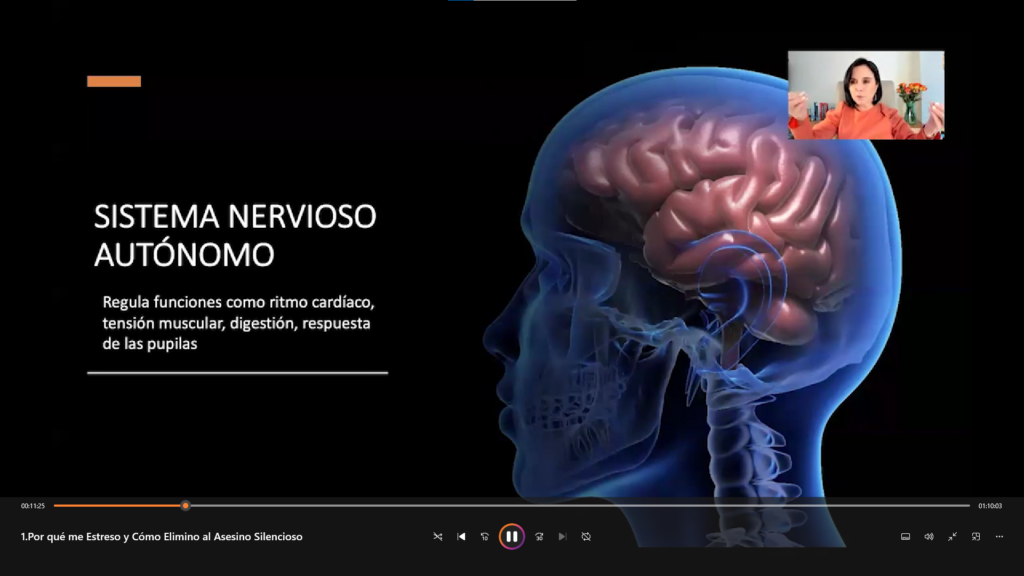Click the presenter webcam thumbnail

tap(865, 95)
